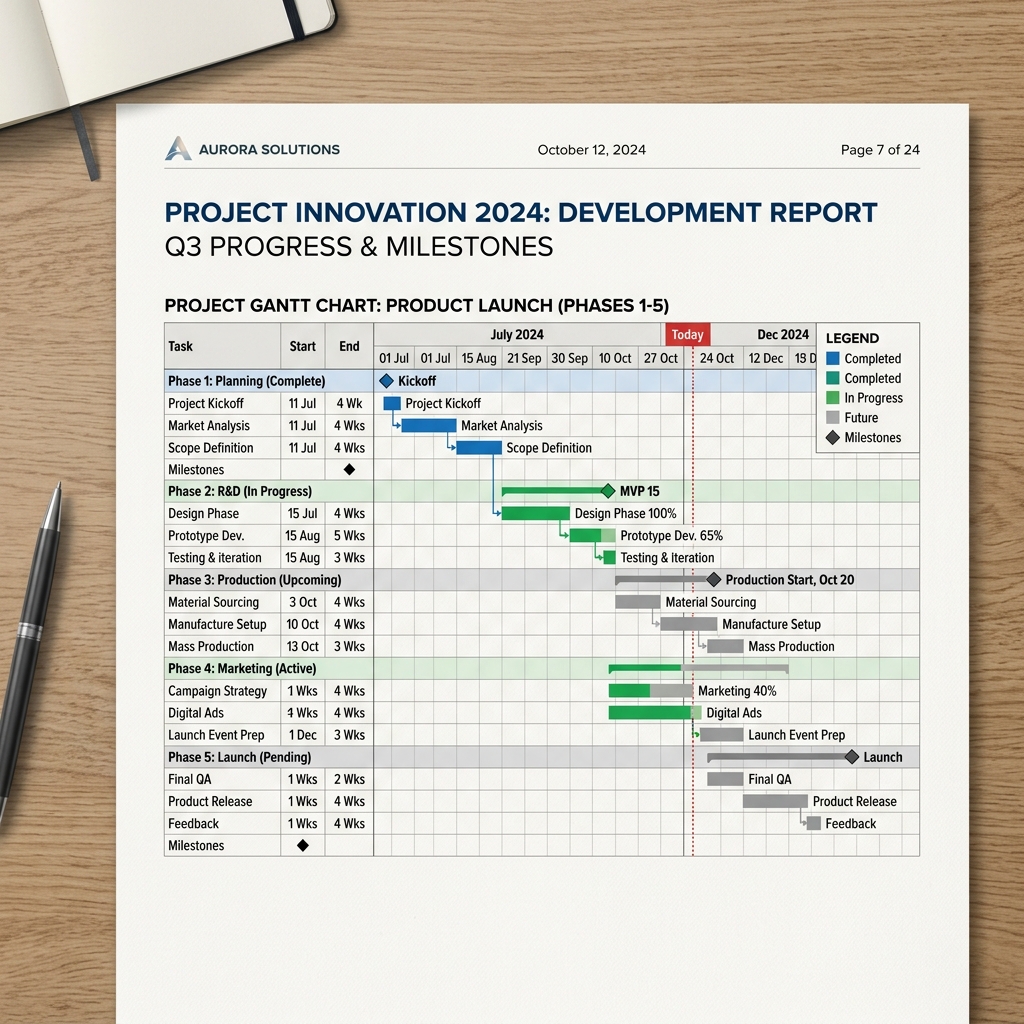Select the green Digital Ads bar
1024x1024 pixels.
[655, 713]
